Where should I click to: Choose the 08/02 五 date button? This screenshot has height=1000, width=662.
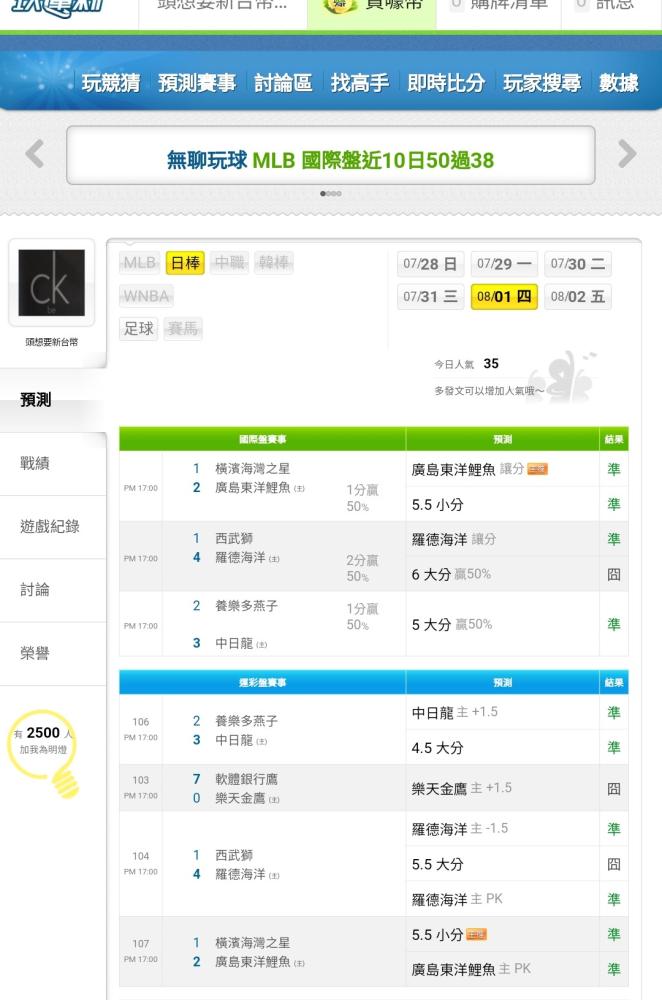(578, 297)
